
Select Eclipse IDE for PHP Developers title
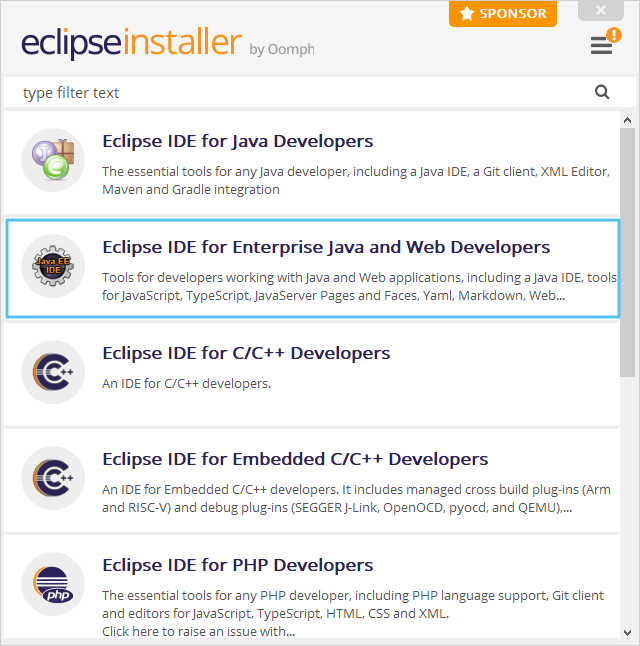237,565
